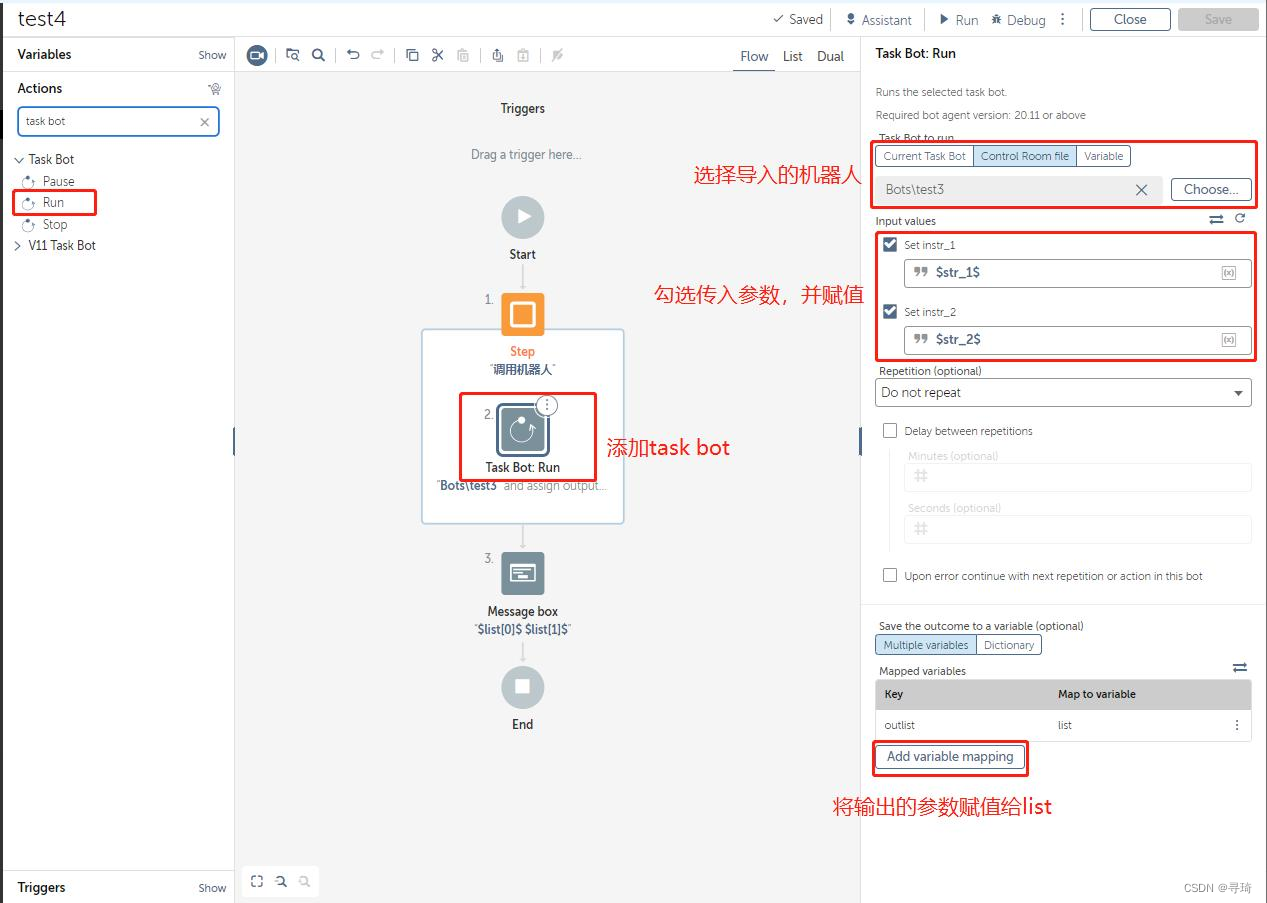Click the Choose button for Control Room file
Screen dimensions: 1267x903
pyautogui.click(x=1211, y=189)
